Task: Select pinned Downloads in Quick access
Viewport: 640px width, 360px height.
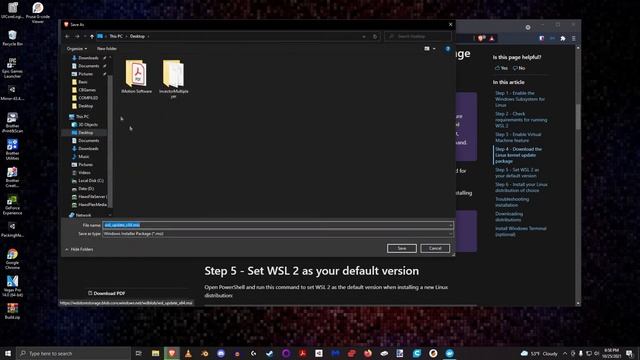Action: click(x=88, y=58)
